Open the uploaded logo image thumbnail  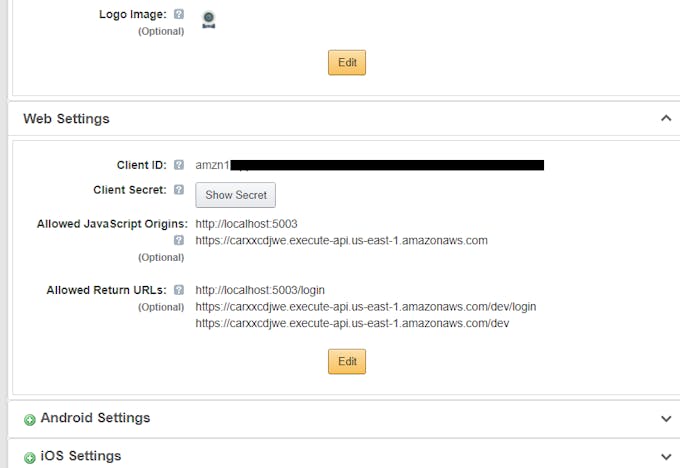click(209, 20)
